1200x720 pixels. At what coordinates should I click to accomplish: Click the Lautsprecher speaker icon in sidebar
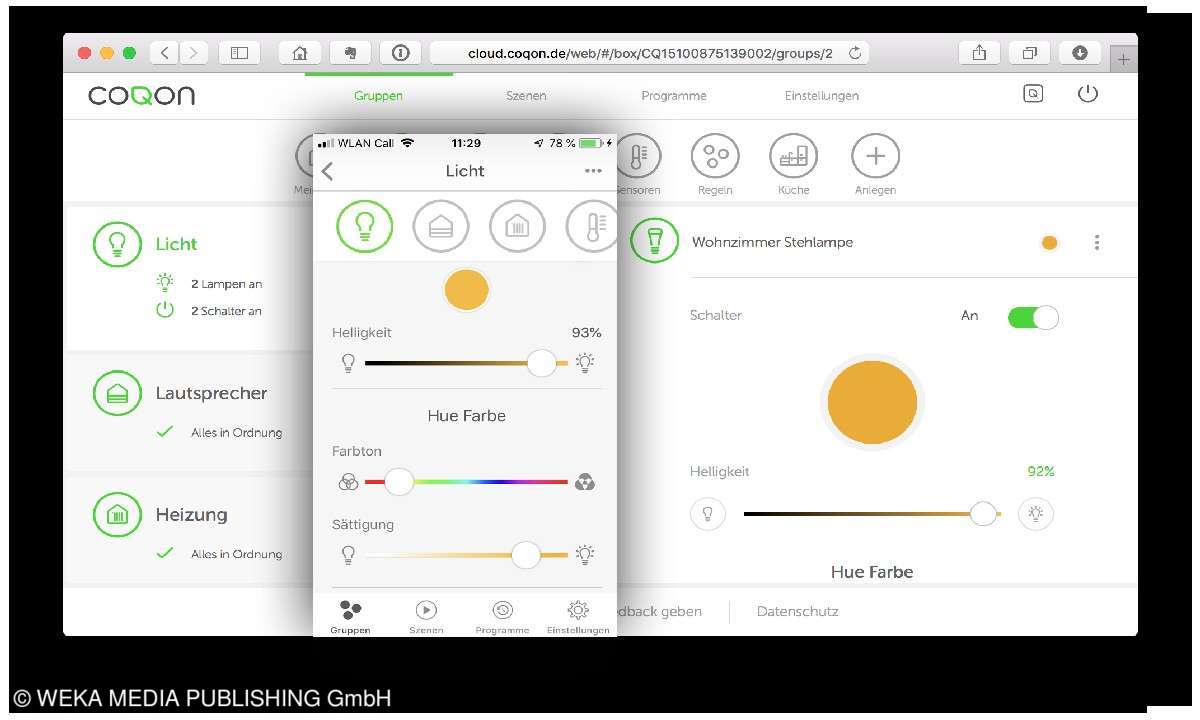click(x=117, y=394)
